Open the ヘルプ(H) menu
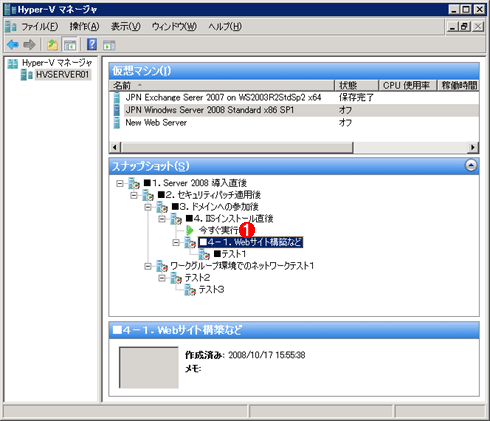Viewport: 490px width, 421px height. click(x=225, y=26)
